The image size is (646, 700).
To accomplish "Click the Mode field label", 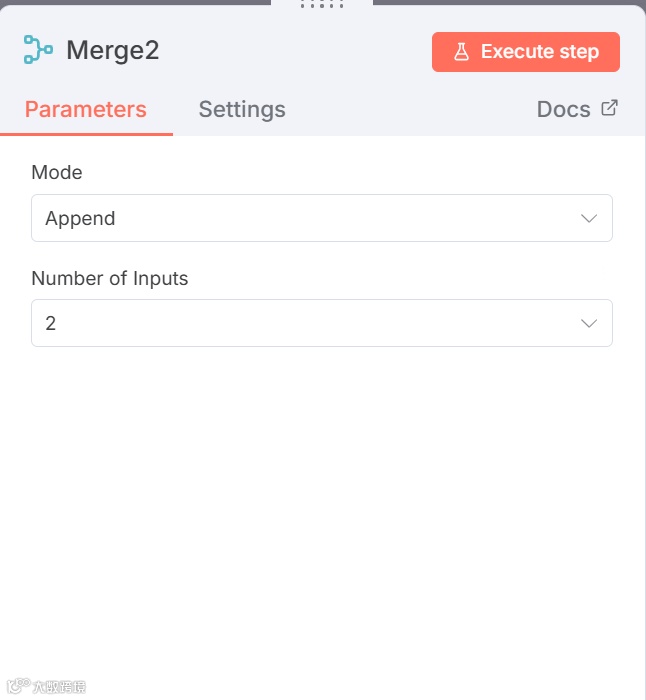I will [x=57, y=172].
